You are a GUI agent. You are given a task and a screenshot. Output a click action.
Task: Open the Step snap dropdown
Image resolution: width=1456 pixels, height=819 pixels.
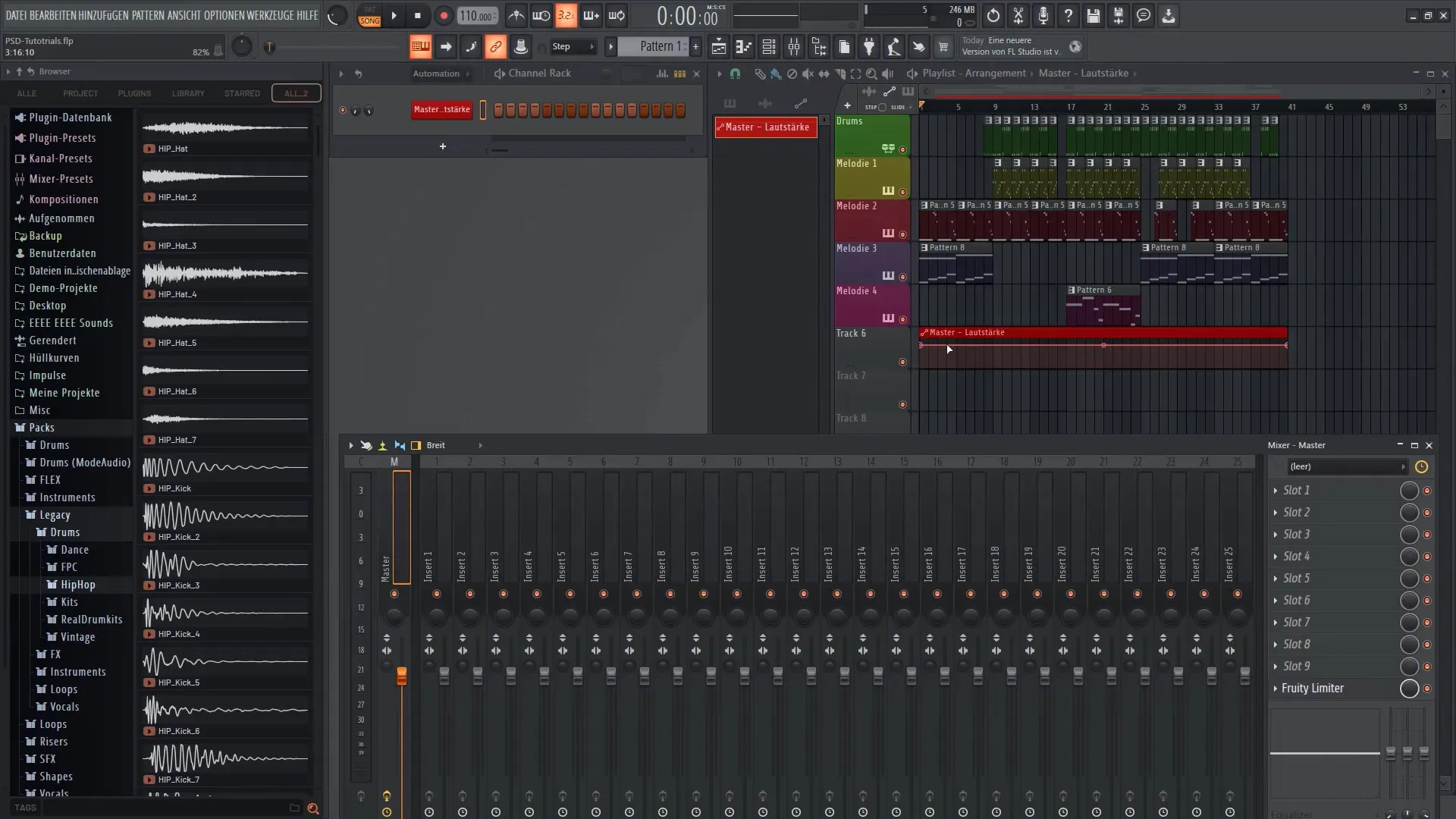(x=573, y=47)
